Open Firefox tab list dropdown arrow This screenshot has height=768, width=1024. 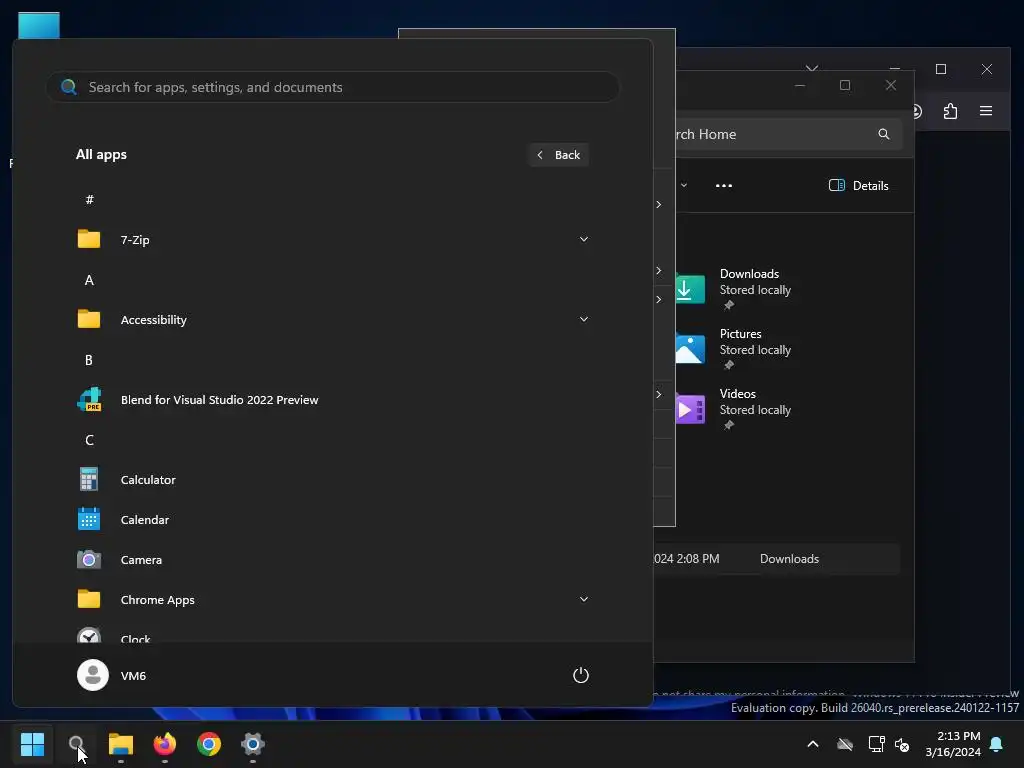click(x=812, y=69)
